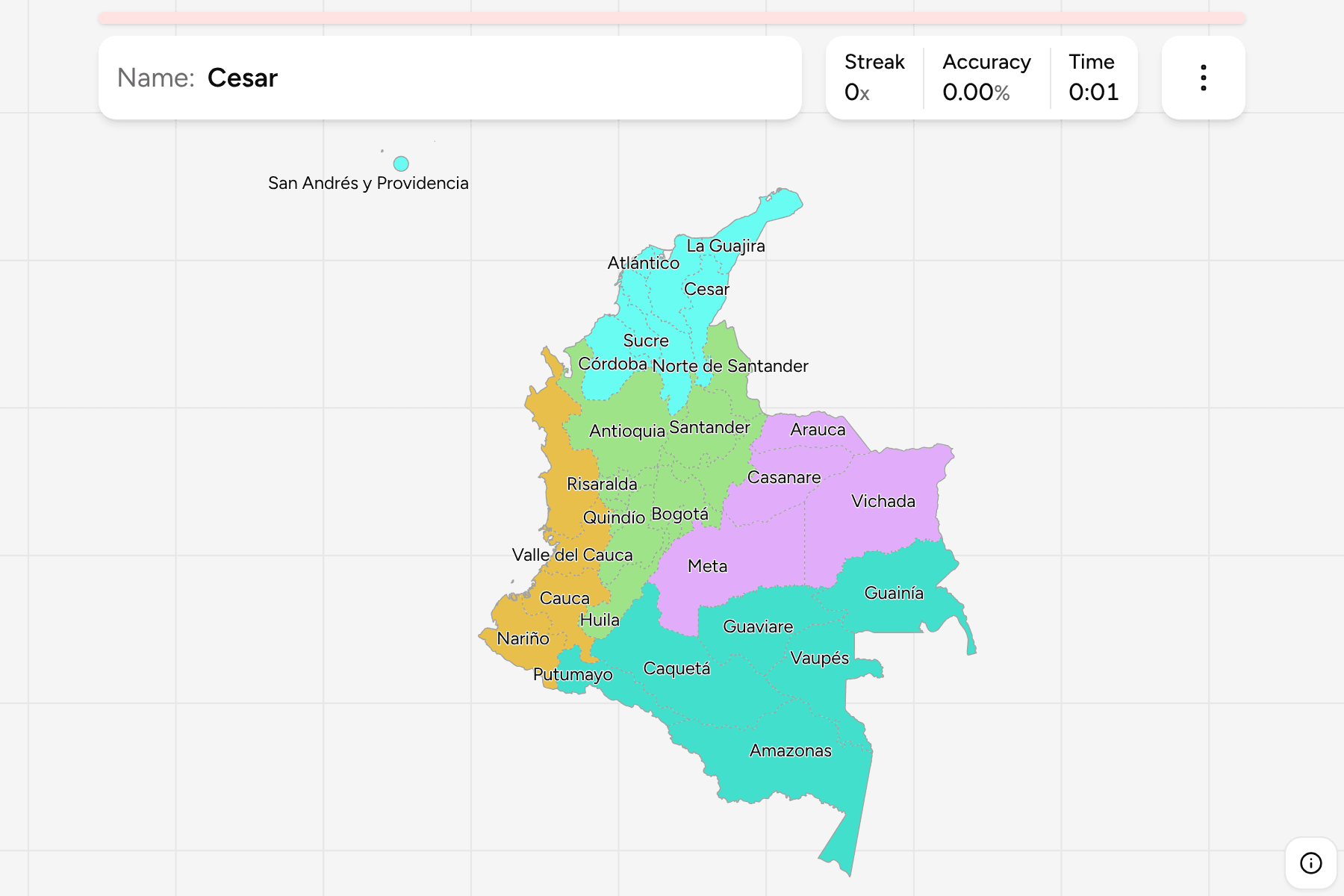Click the Putumayo label
Image resolution: width=1344 pixels, height=896 pixels.
click(x=573, y=674)
